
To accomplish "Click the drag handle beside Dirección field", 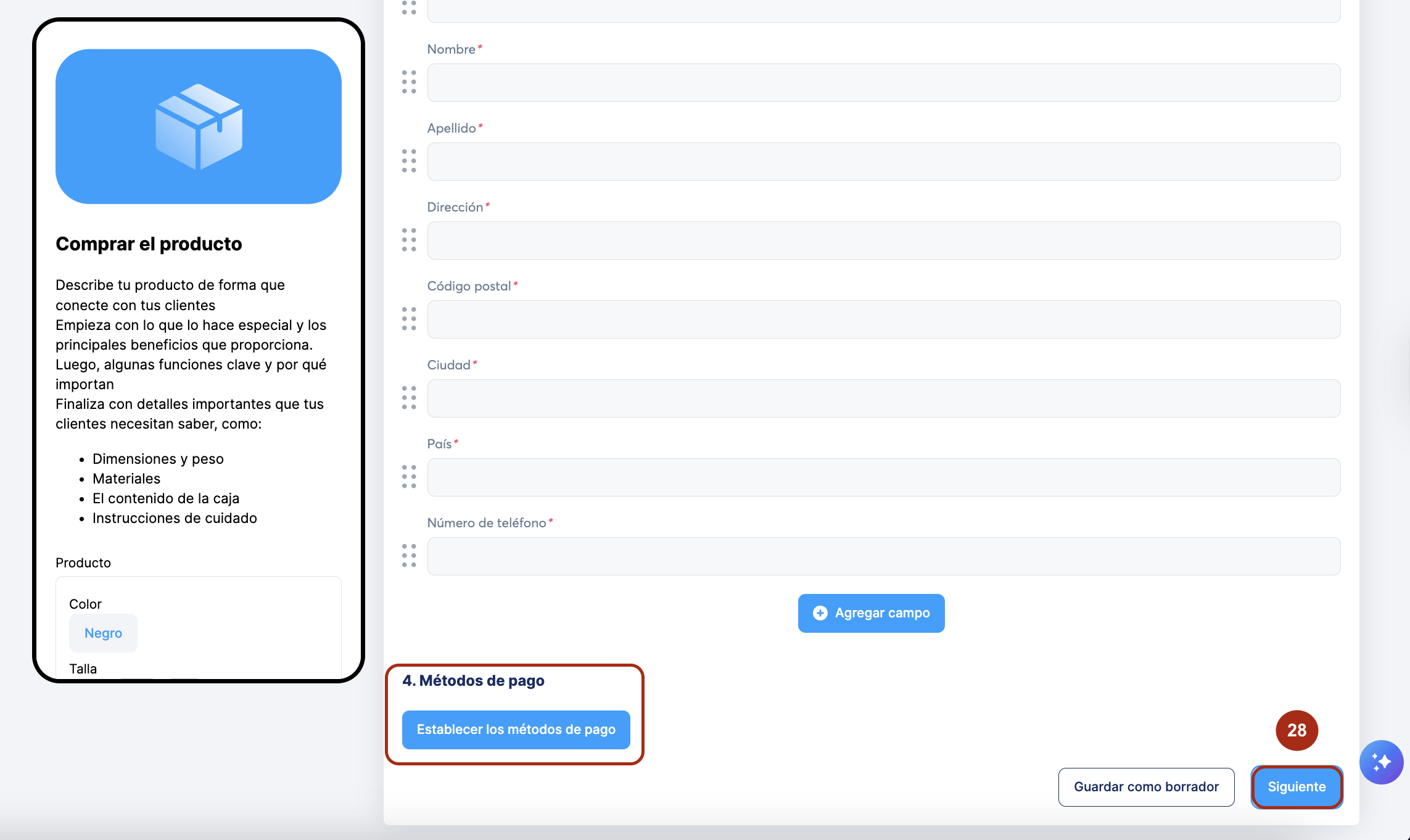I will tap(409, 240).
